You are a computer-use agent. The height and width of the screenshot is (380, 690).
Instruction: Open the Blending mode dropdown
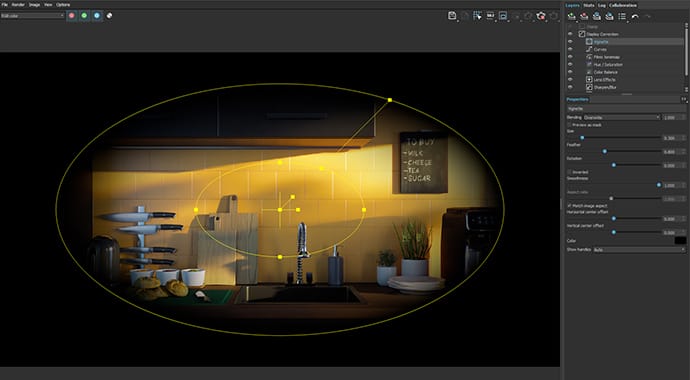coord(622,117)
